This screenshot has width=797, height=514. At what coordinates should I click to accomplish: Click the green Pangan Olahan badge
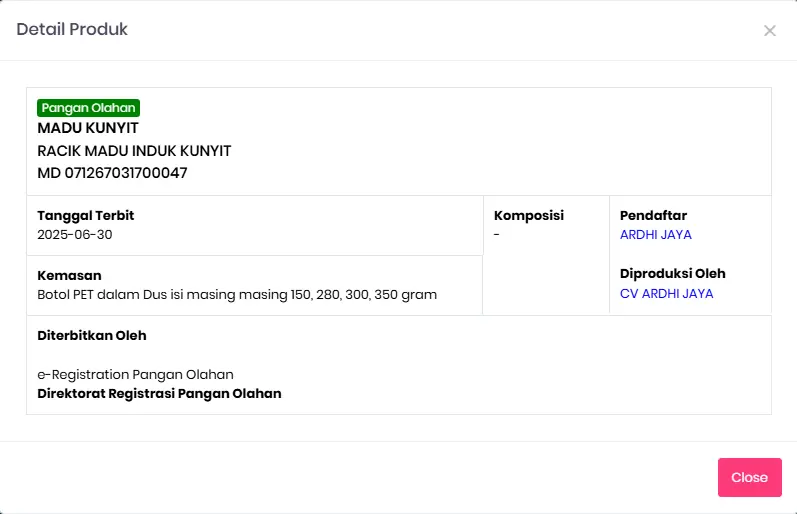[88, 108]
